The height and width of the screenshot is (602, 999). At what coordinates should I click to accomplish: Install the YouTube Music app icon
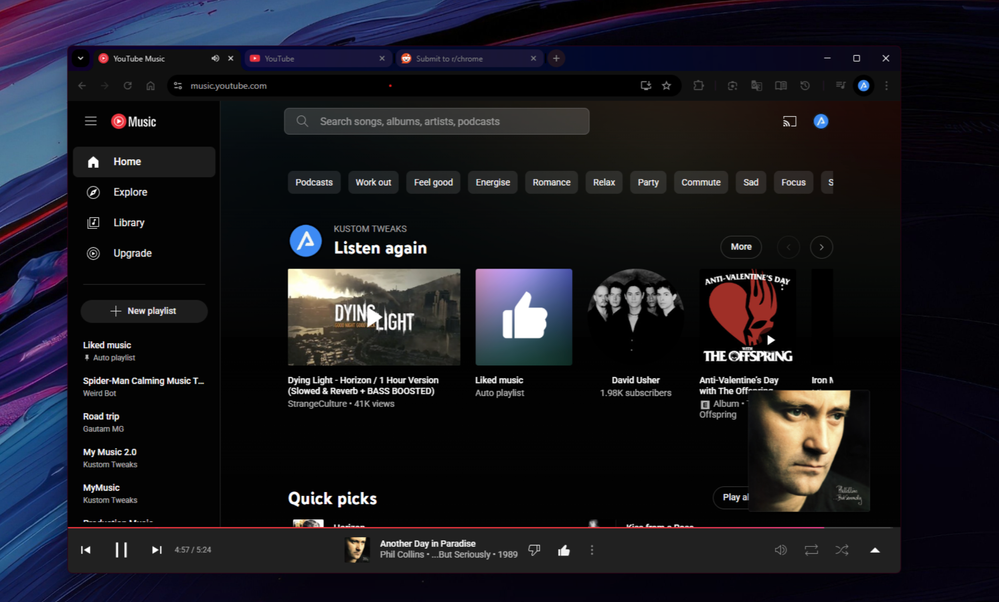click(645, 85)
